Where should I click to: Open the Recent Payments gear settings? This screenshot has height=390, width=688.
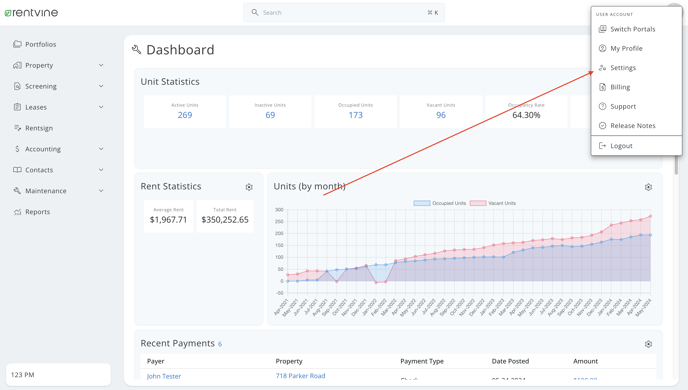click(648, 344)
